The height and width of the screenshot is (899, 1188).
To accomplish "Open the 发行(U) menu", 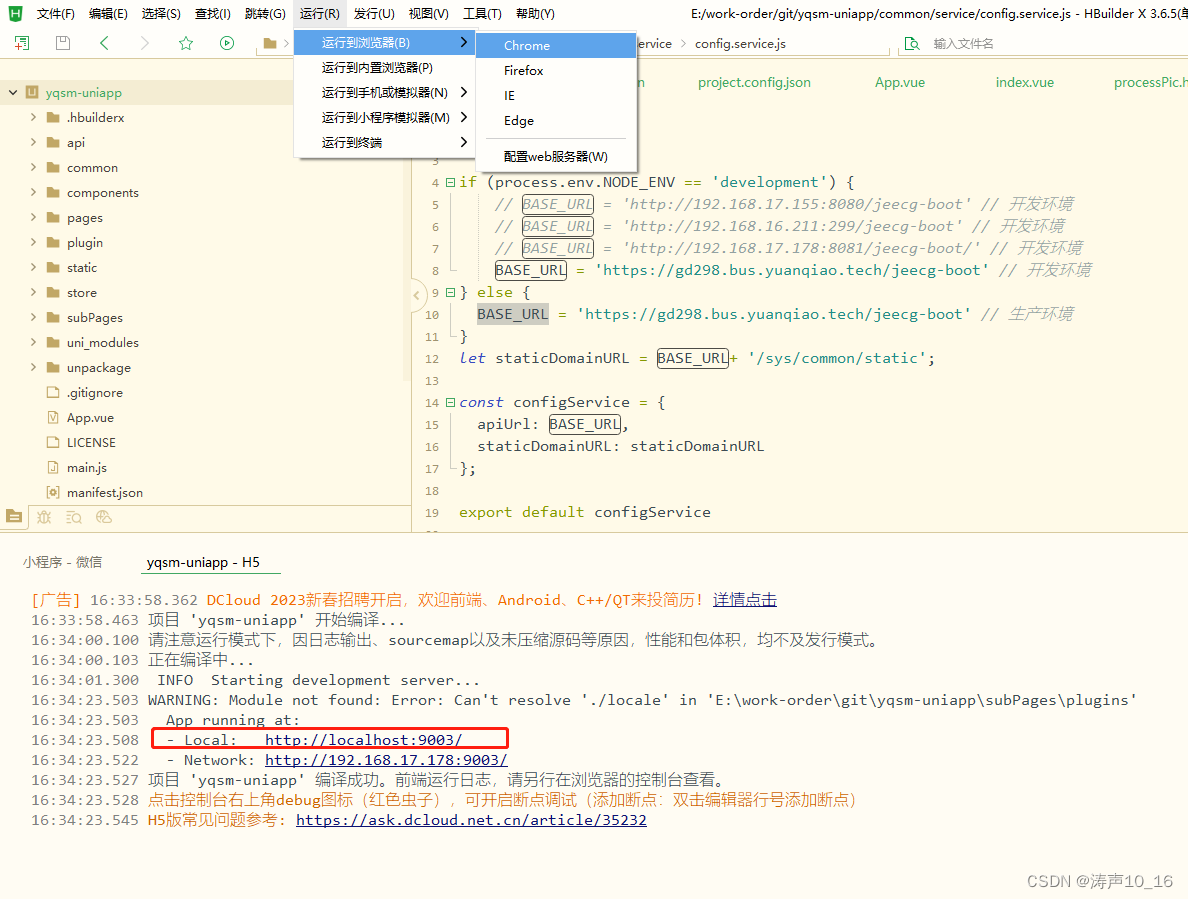I will coord(370,13).
